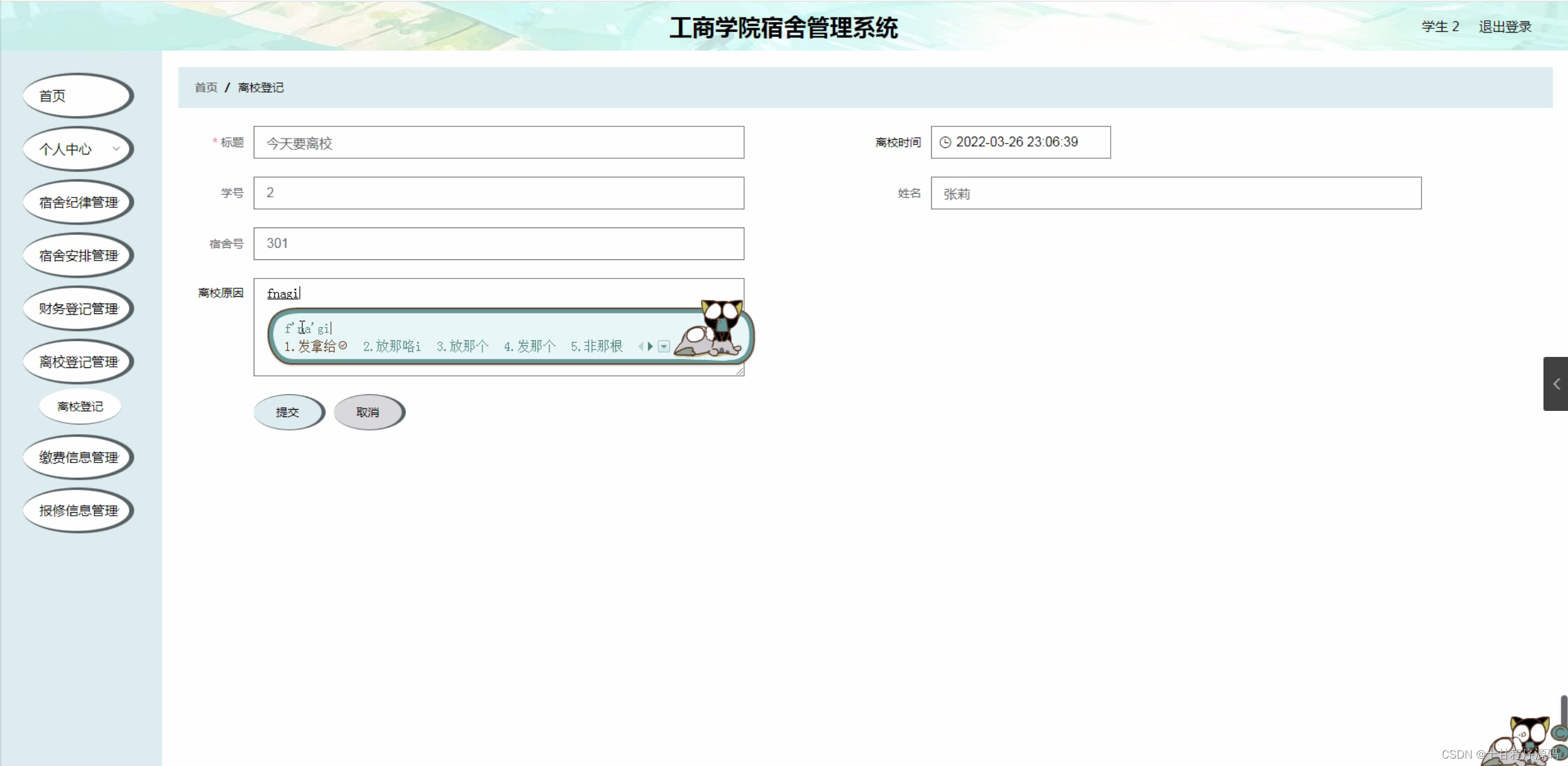Click the collapsed side panel arrow at right edge
The height and width of the screenshot is (766, 1568).
[1556, 384]
